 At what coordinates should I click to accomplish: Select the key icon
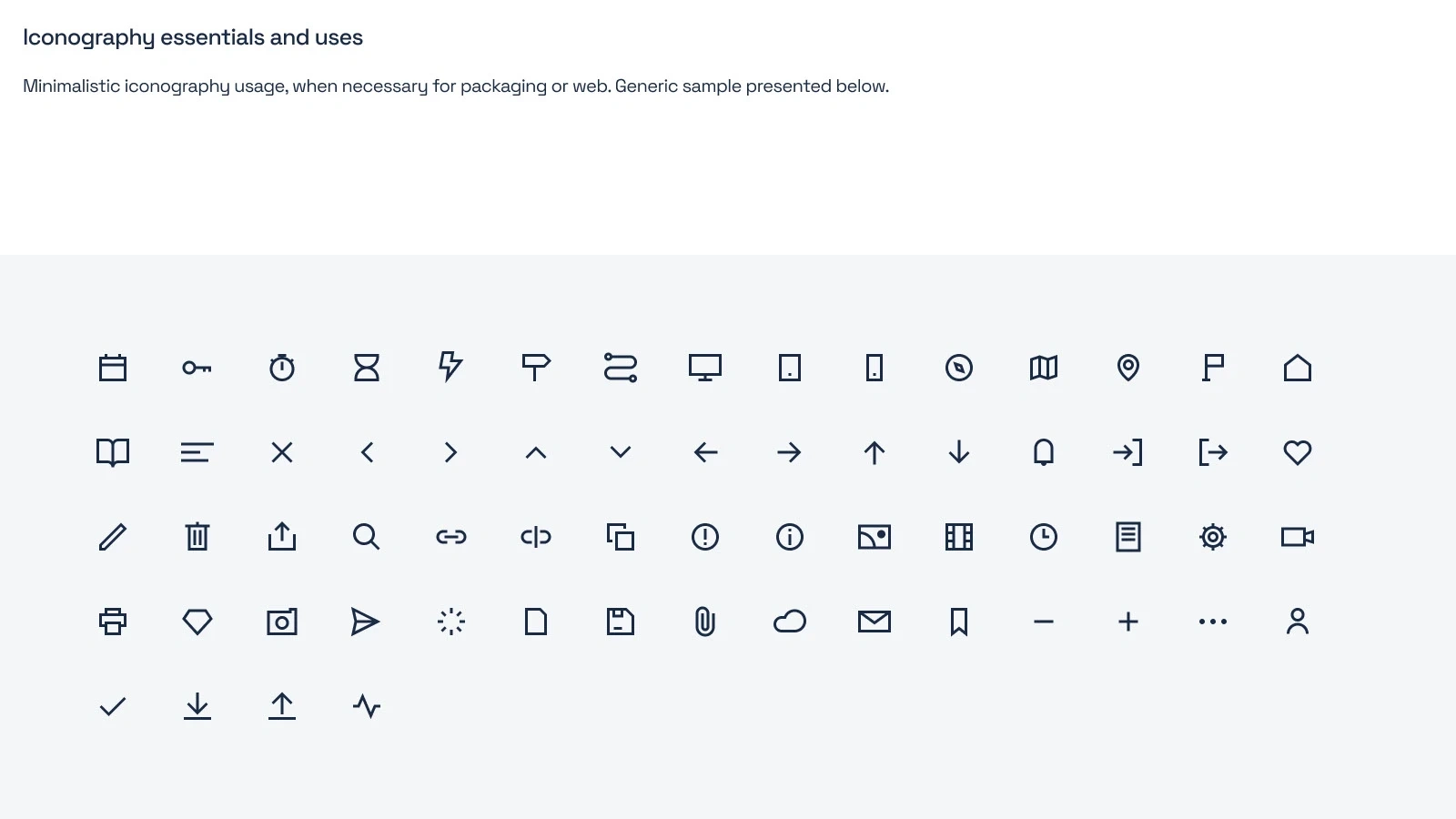pyautogui.click(x=197, y=368)
